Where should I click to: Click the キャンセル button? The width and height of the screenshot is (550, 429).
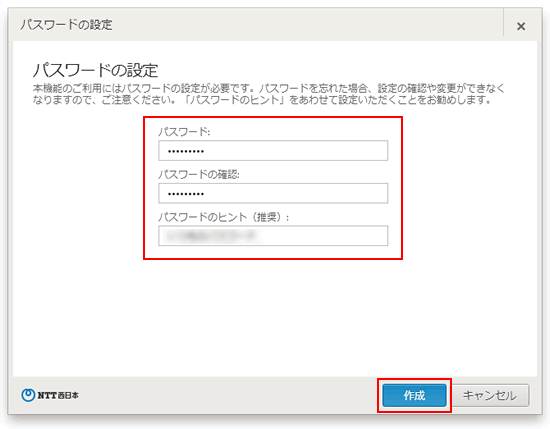(490, 395)
